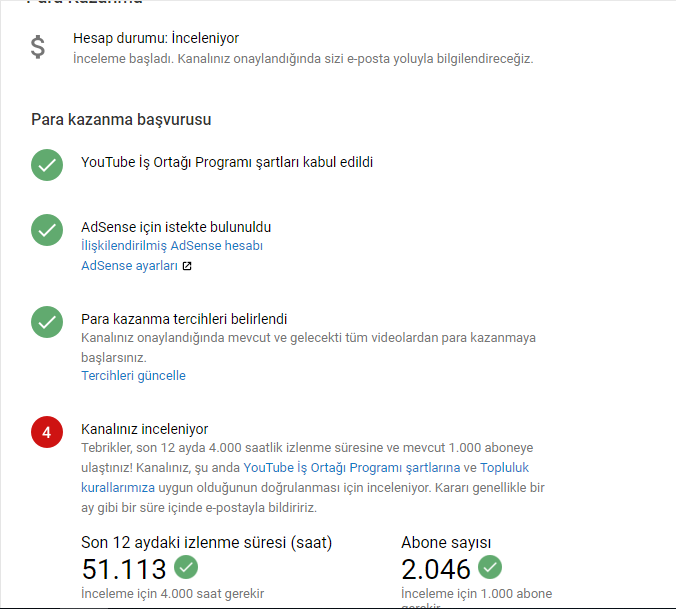Open YouTube İş Ortağı Programı şartlarına link
Screen dimensions: 676x609
tap(352, 468)
